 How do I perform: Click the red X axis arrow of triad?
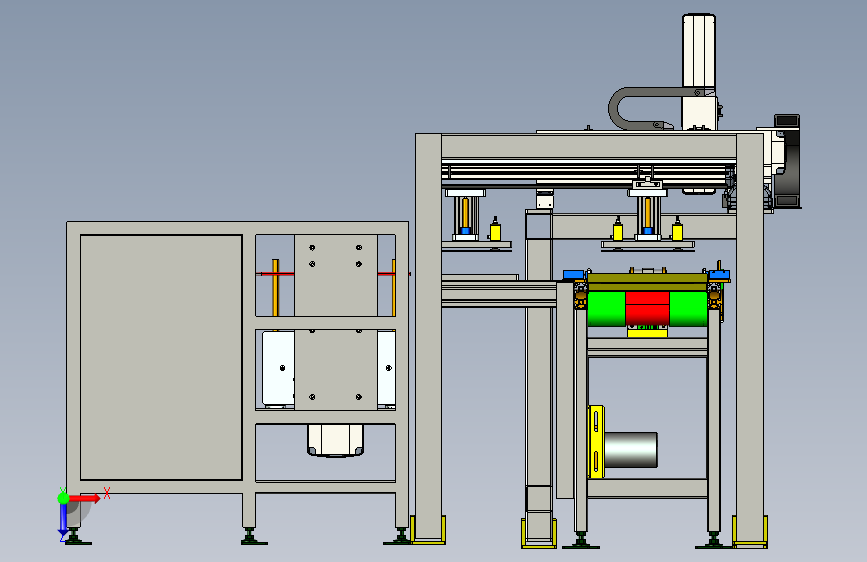pyautogui.click(x=85, y=498)
